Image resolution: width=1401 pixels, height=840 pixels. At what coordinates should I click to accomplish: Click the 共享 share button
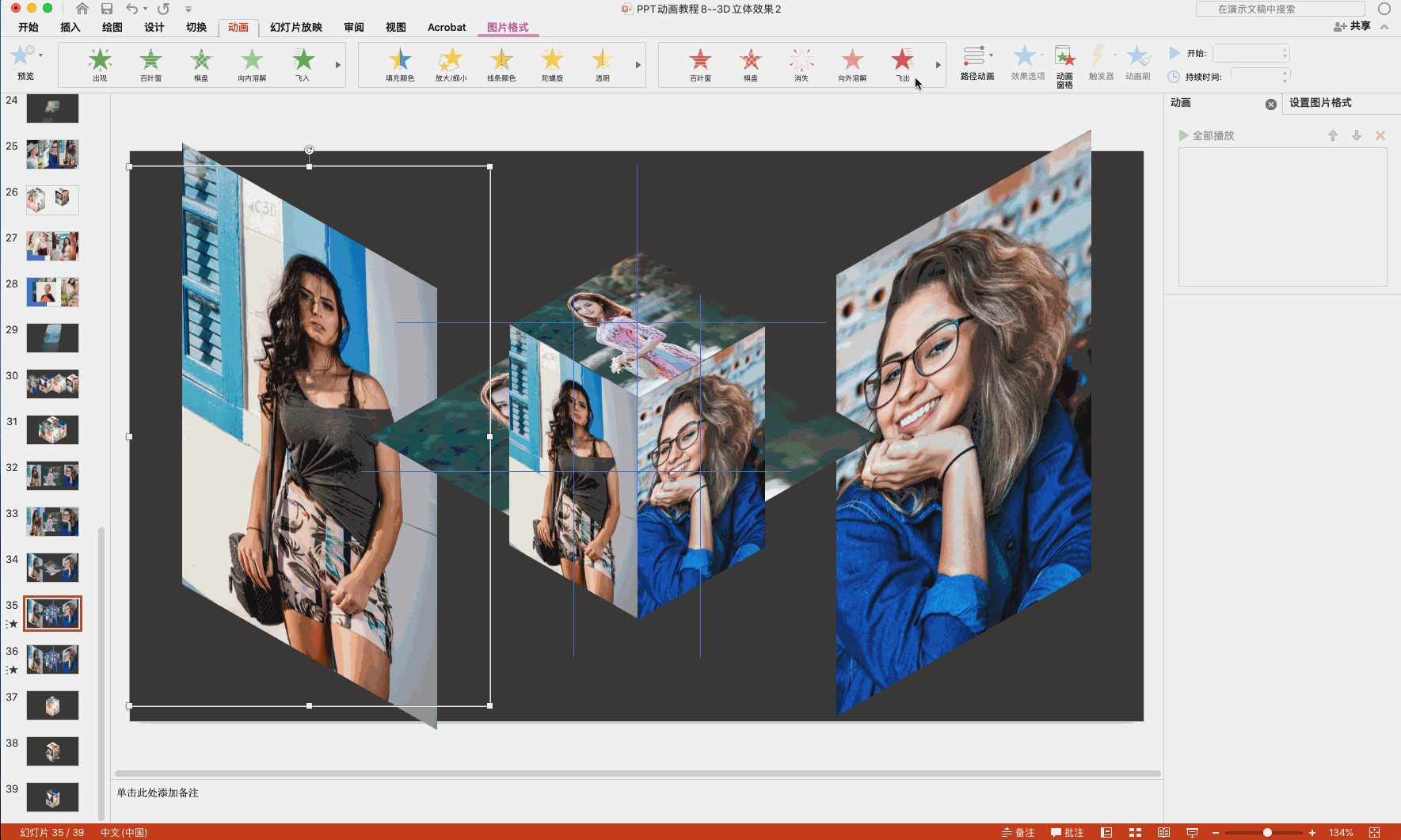(x=1353, y=26)
